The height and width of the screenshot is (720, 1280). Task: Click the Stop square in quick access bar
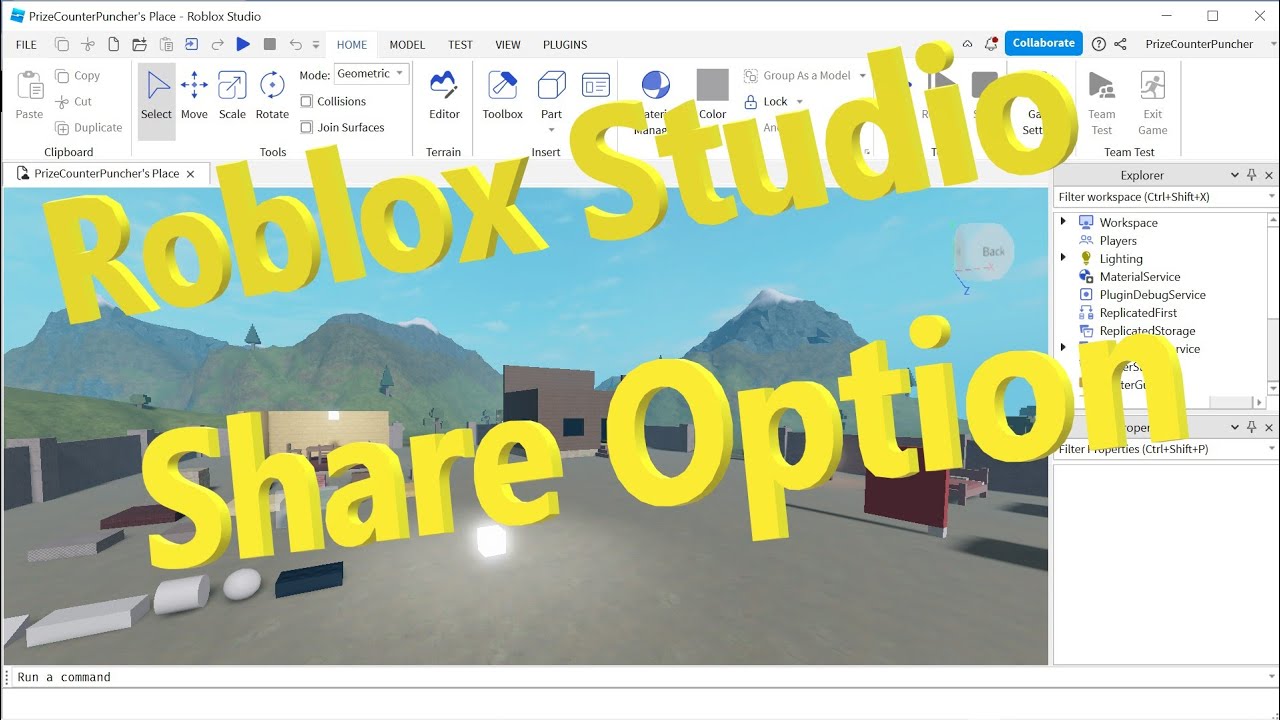point(269,44)
